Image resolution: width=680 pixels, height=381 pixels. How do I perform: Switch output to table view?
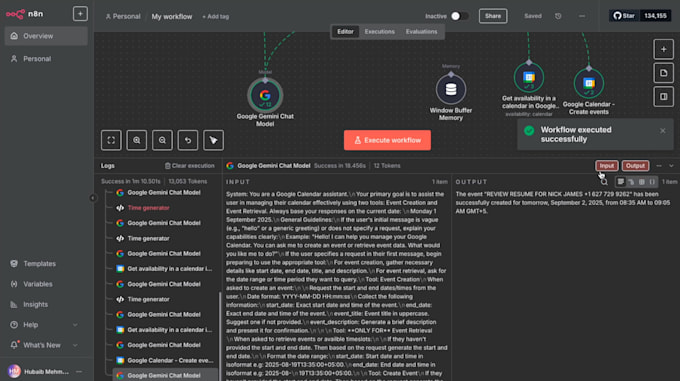click(x=641, y=182)
